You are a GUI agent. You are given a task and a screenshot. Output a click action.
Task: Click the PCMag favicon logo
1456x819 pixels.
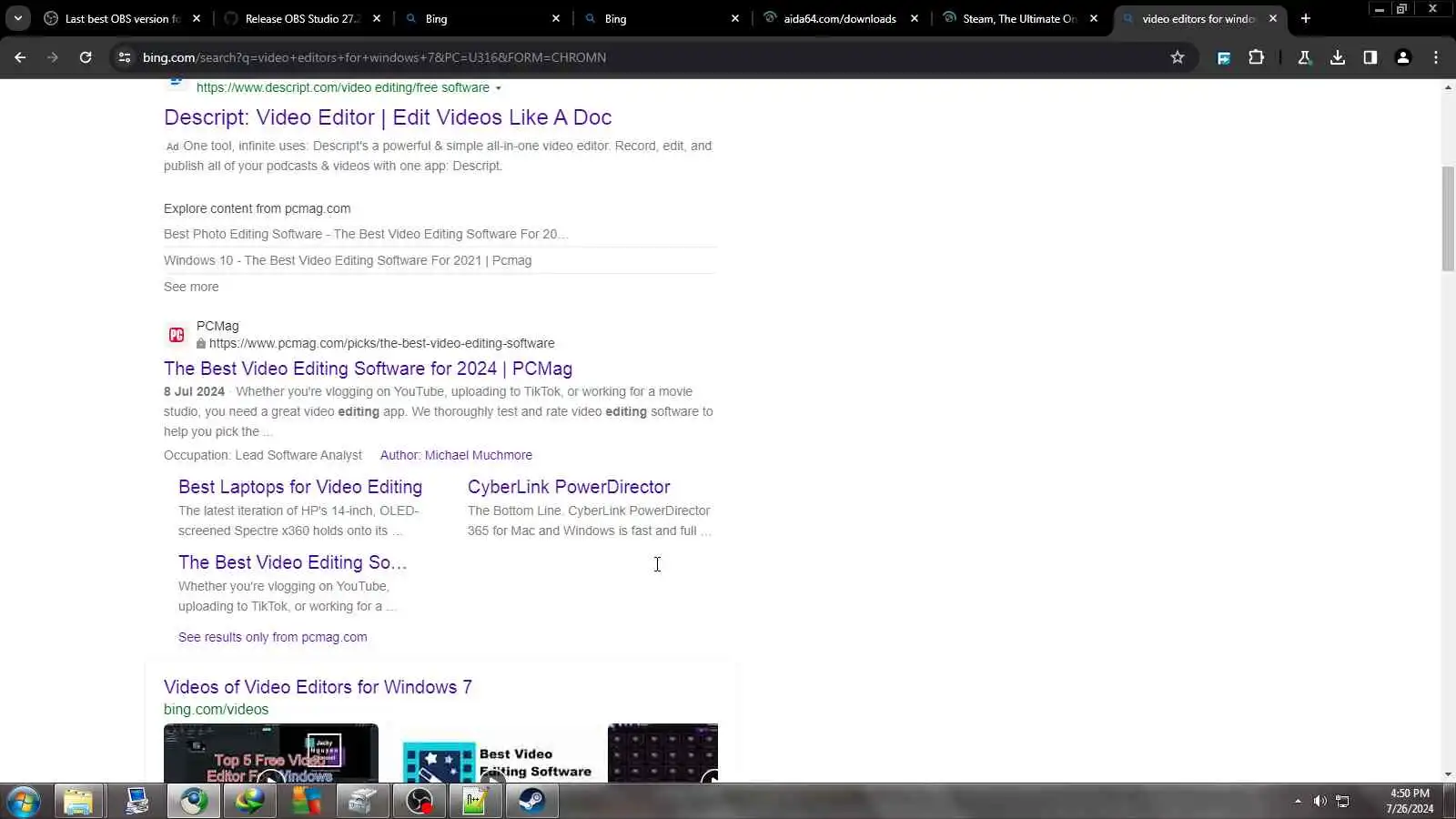(177, 335)
